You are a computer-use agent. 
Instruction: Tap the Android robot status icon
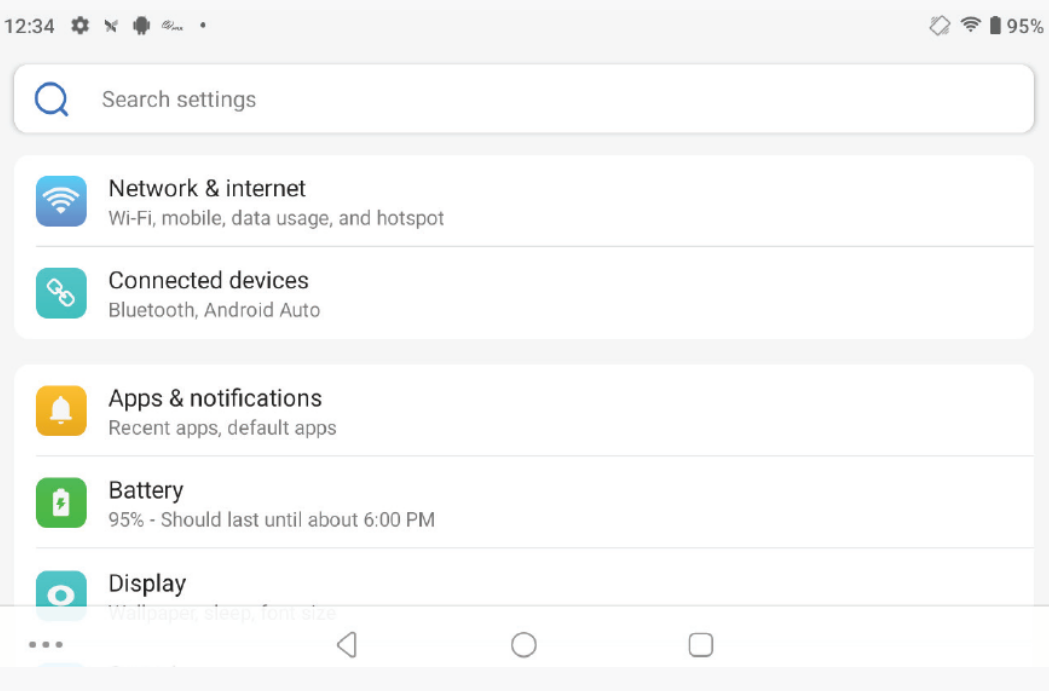click(141, 26)
